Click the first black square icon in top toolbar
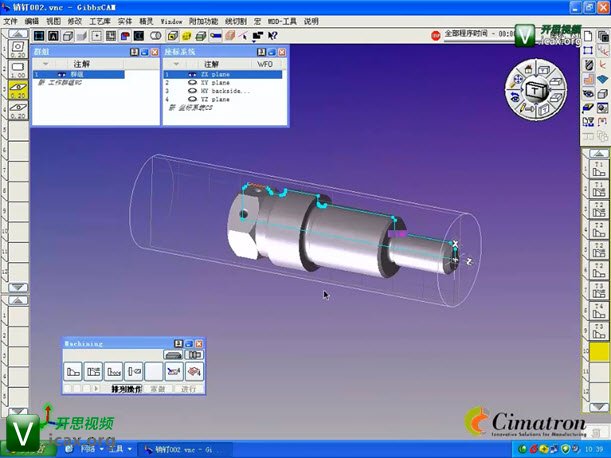Viewport: 611px width, 458px height. click(39, 36)
